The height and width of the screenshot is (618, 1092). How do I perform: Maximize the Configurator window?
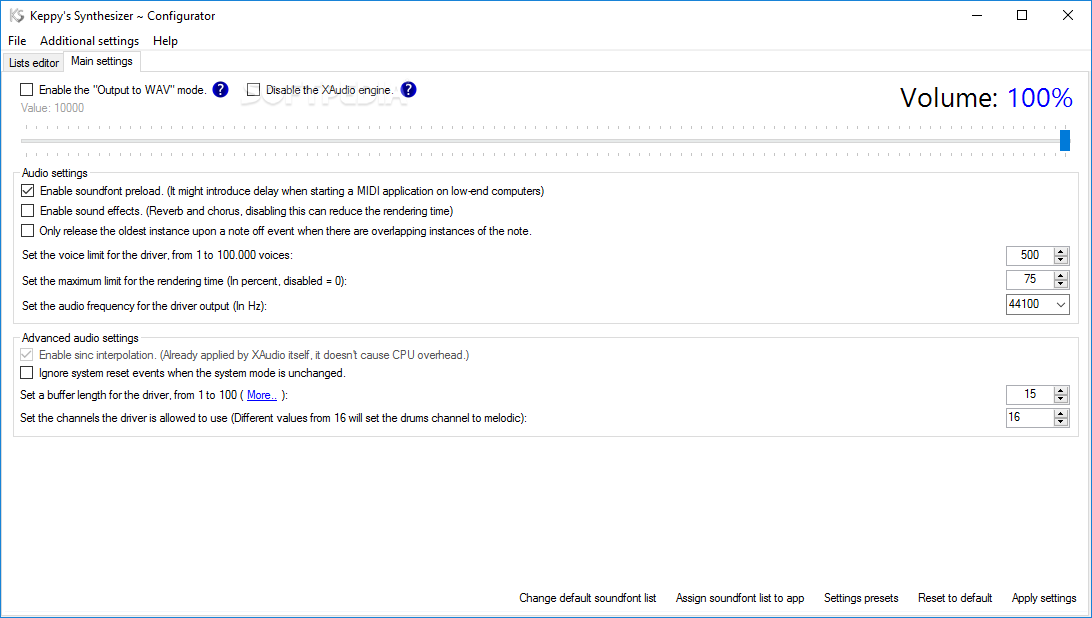pos(1022,15)
